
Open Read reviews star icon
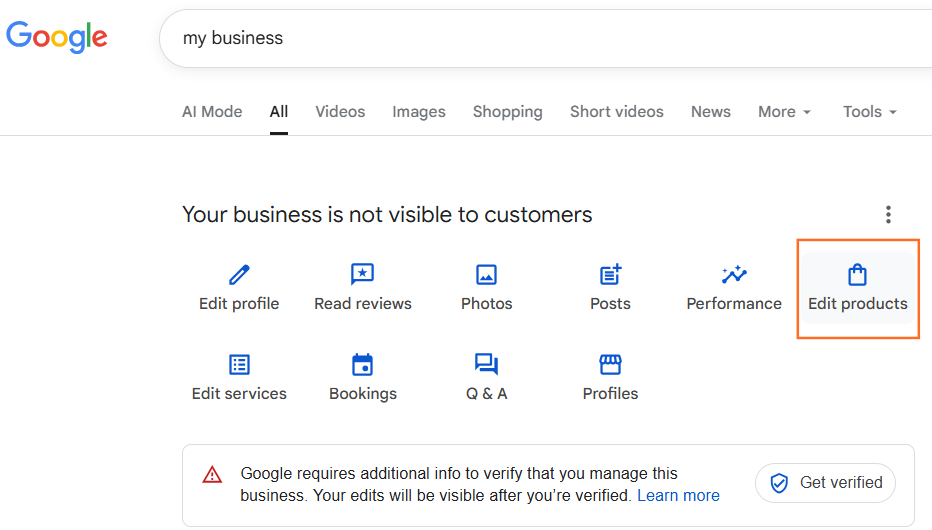tap(363, 275)
